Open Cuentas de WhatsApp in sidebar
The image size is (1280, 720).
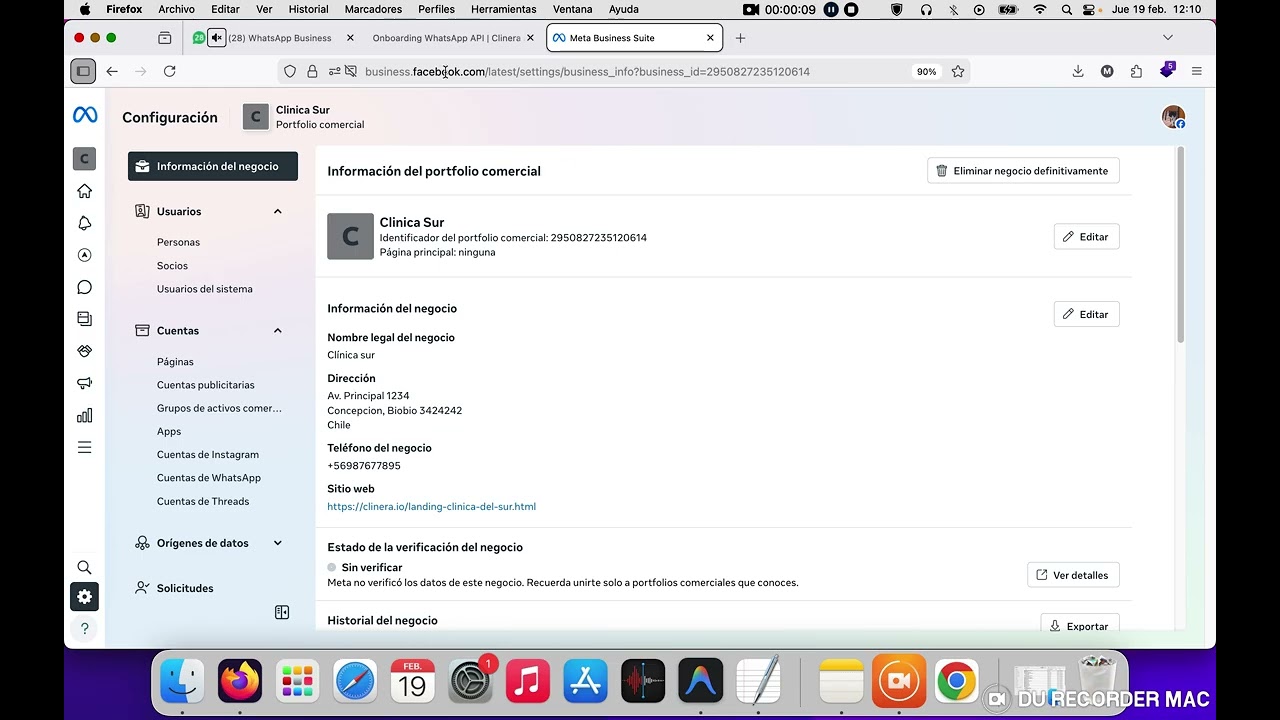(x=208, y=478)
